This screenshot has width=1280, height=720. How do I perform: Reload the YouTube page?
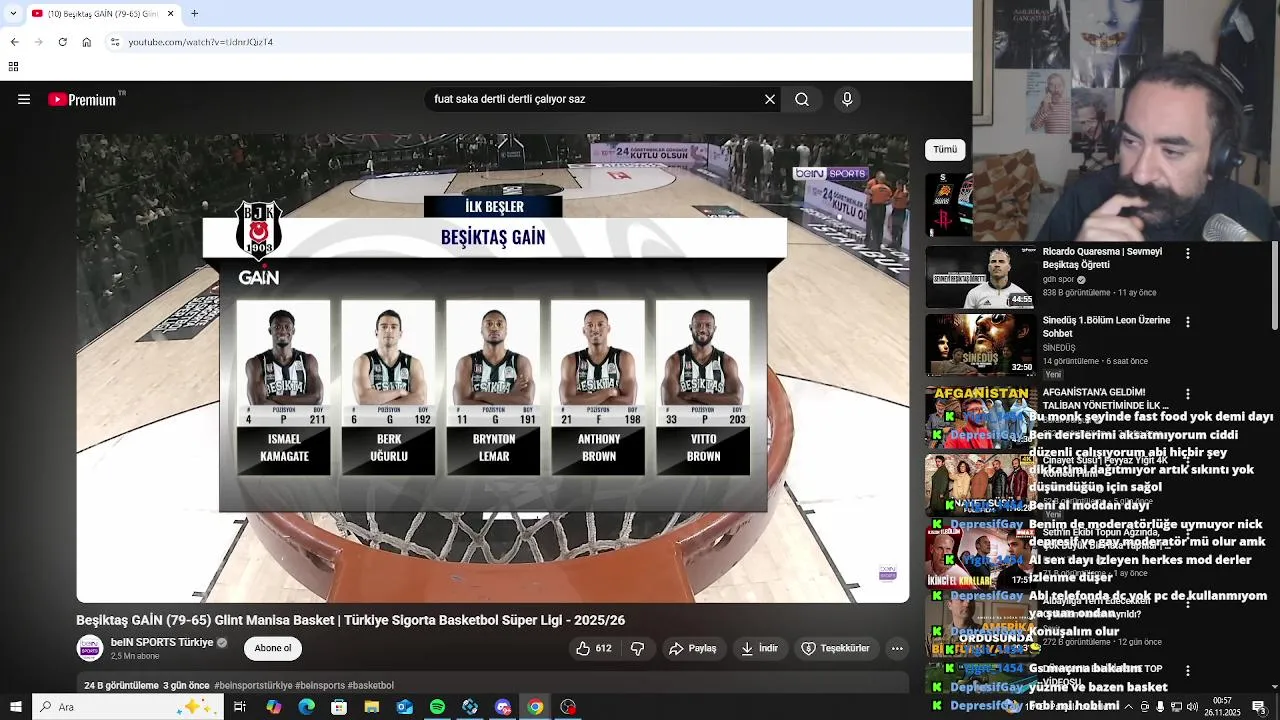62,42
